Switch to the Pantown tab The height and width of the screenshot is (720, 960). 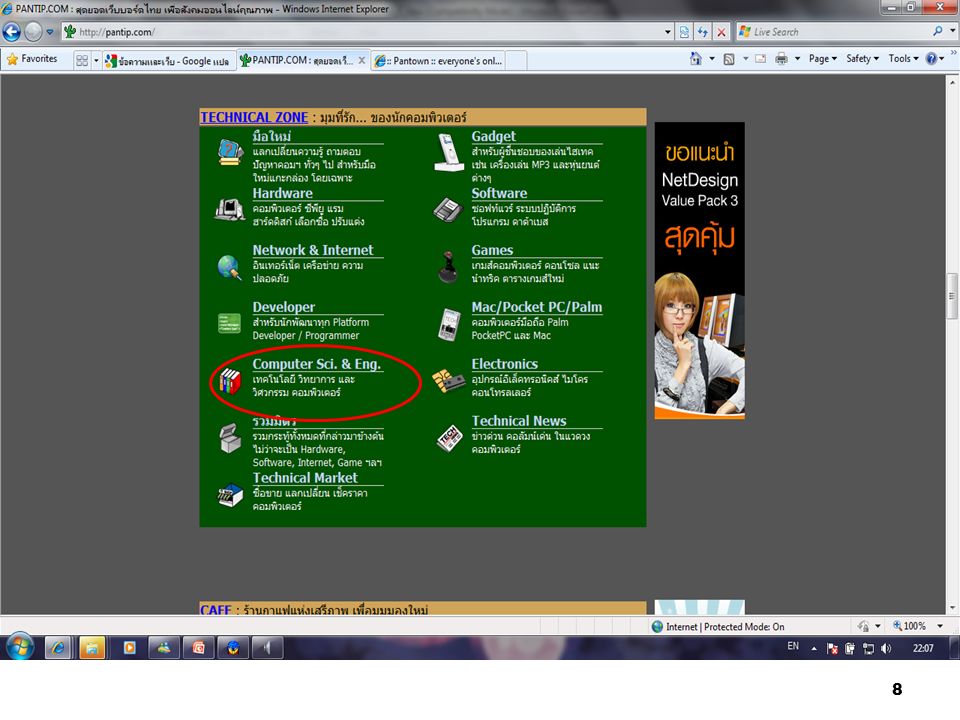click(x=437, y=61)
